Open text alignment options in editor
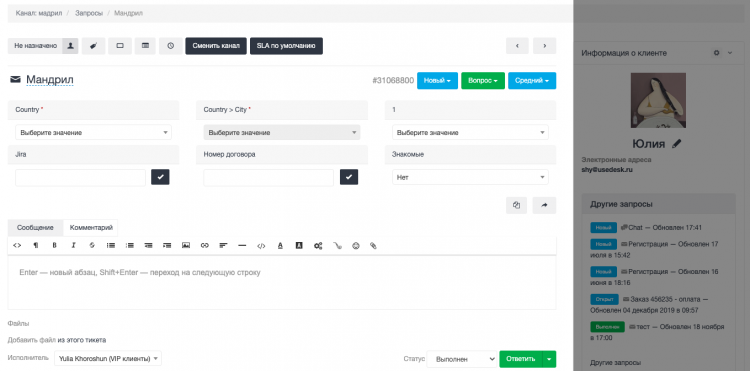This screenshot has height=371, width=750. pyautogui.click(x=223, y=245)
